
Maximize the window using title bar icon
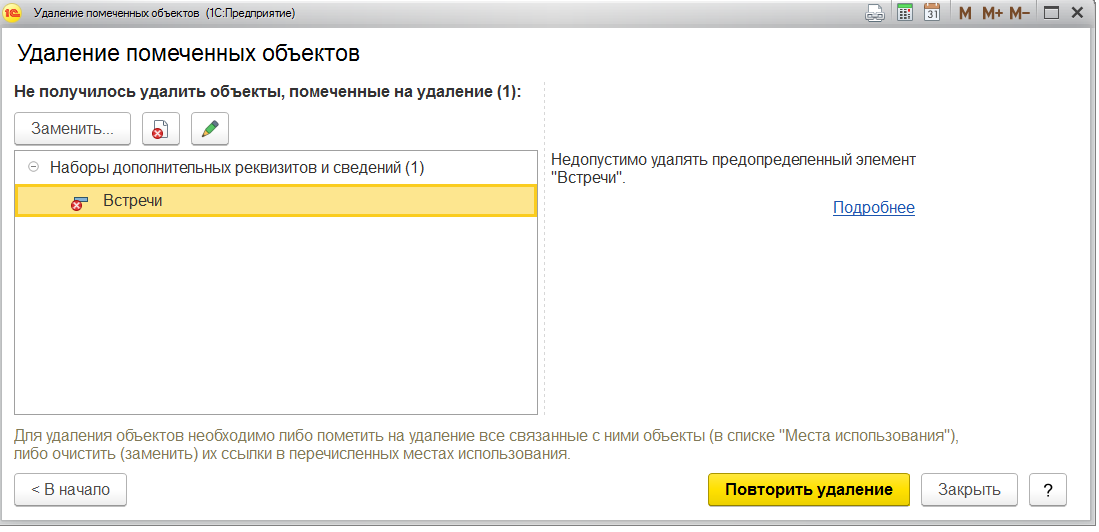[x=1051, y=13]
